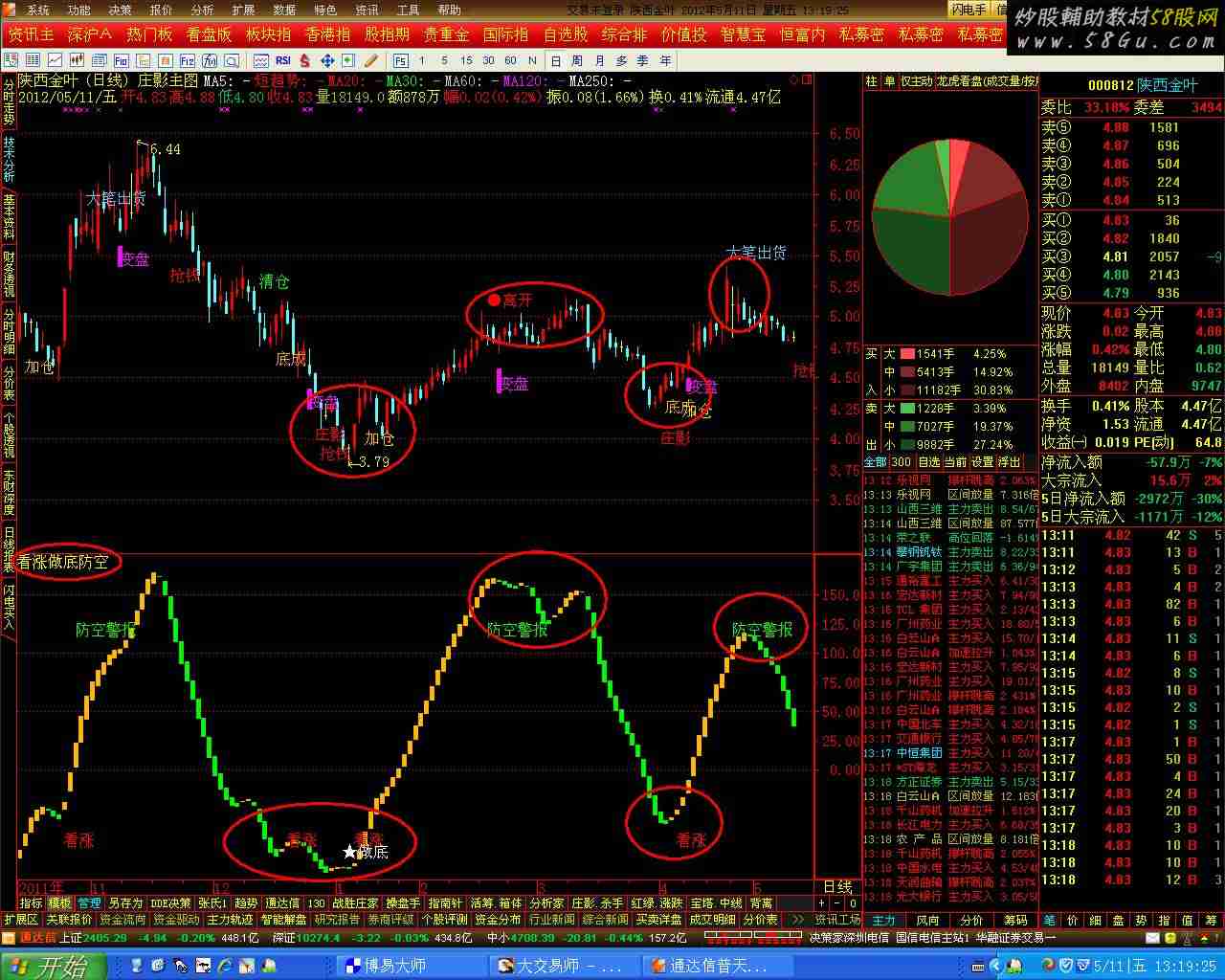Expand more bottom tabs with >> arrow
This screenshot has height=980, width=1225.
pos(796,920)
